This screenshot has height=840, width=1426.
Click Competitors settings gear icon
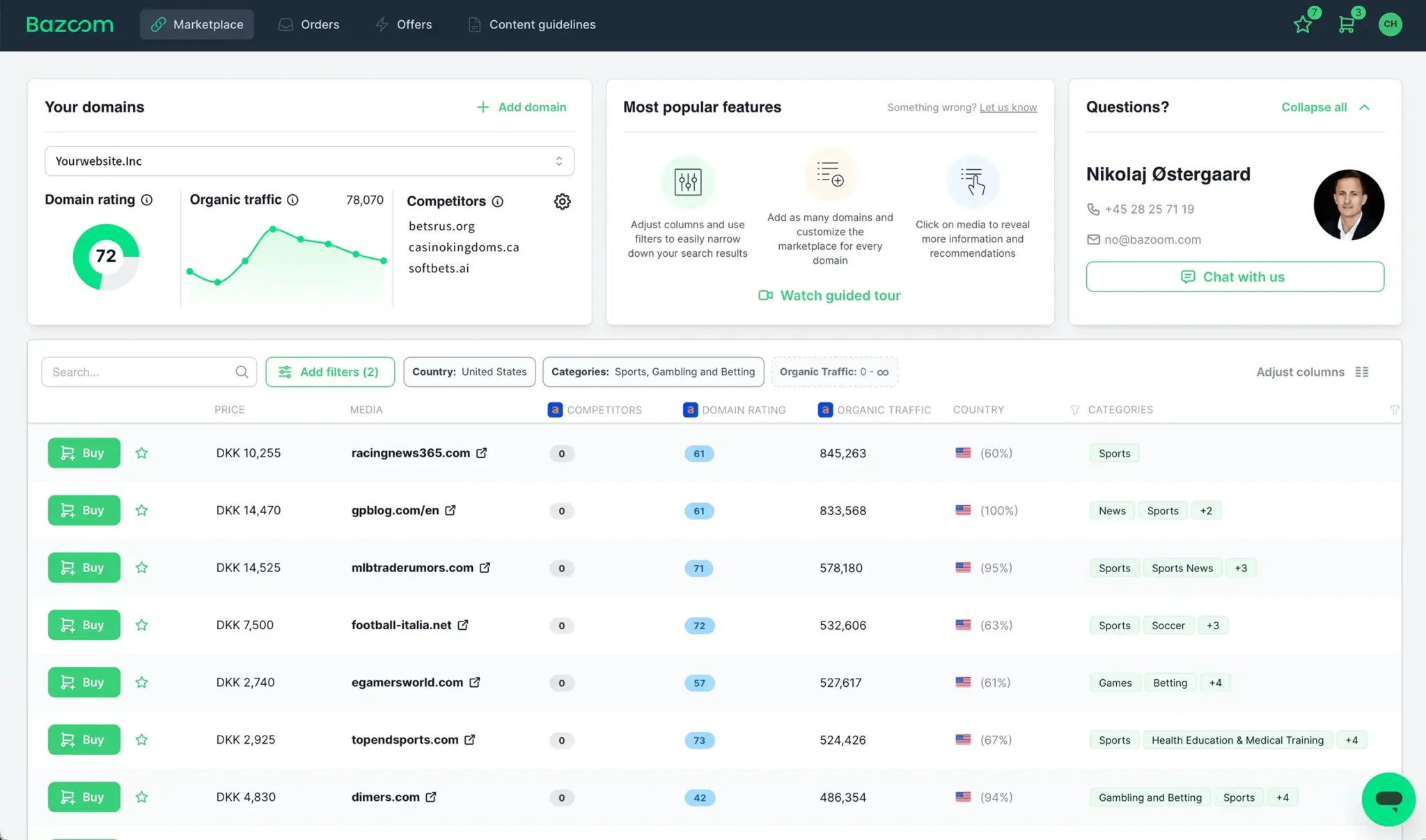tap(562, 202)
